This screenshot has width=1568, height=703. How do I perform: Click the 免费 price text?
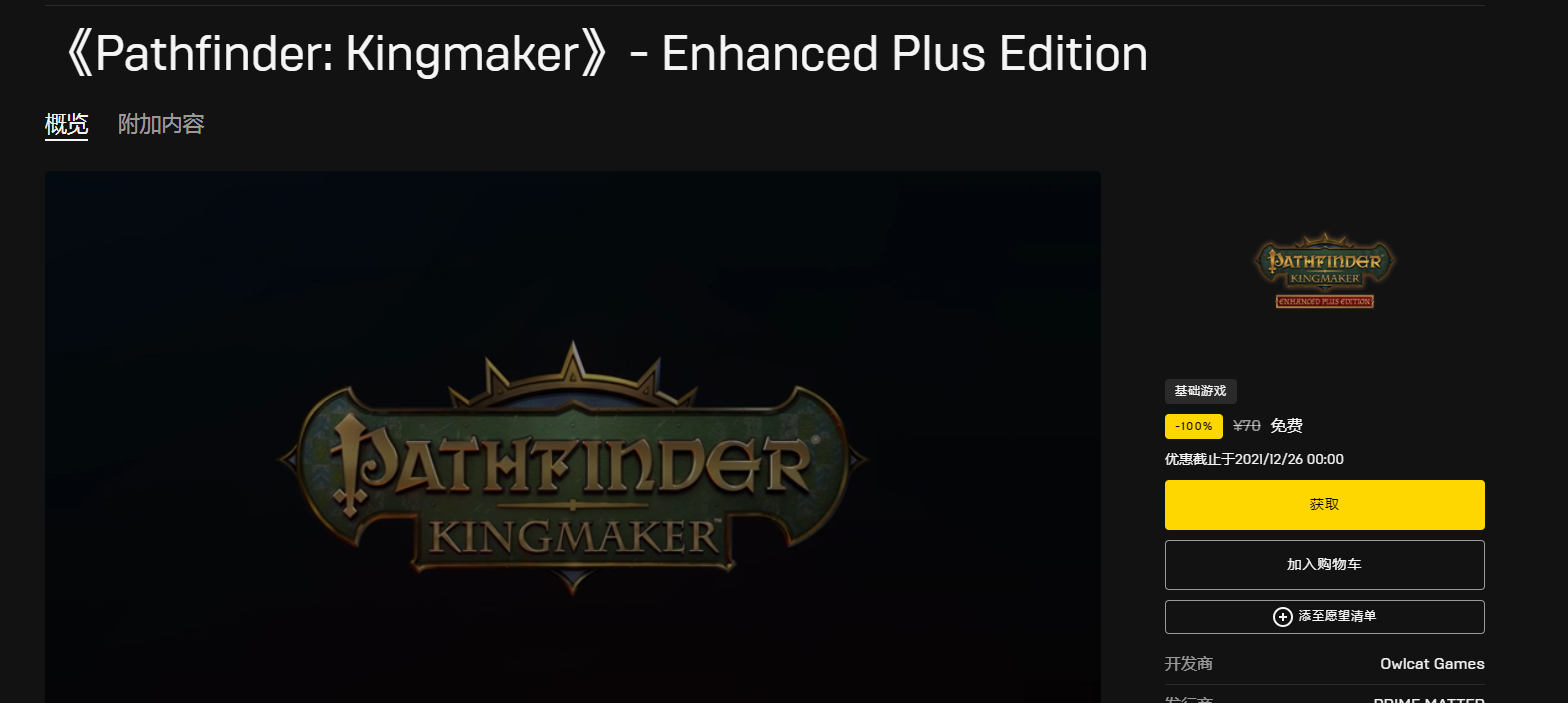1286,426
